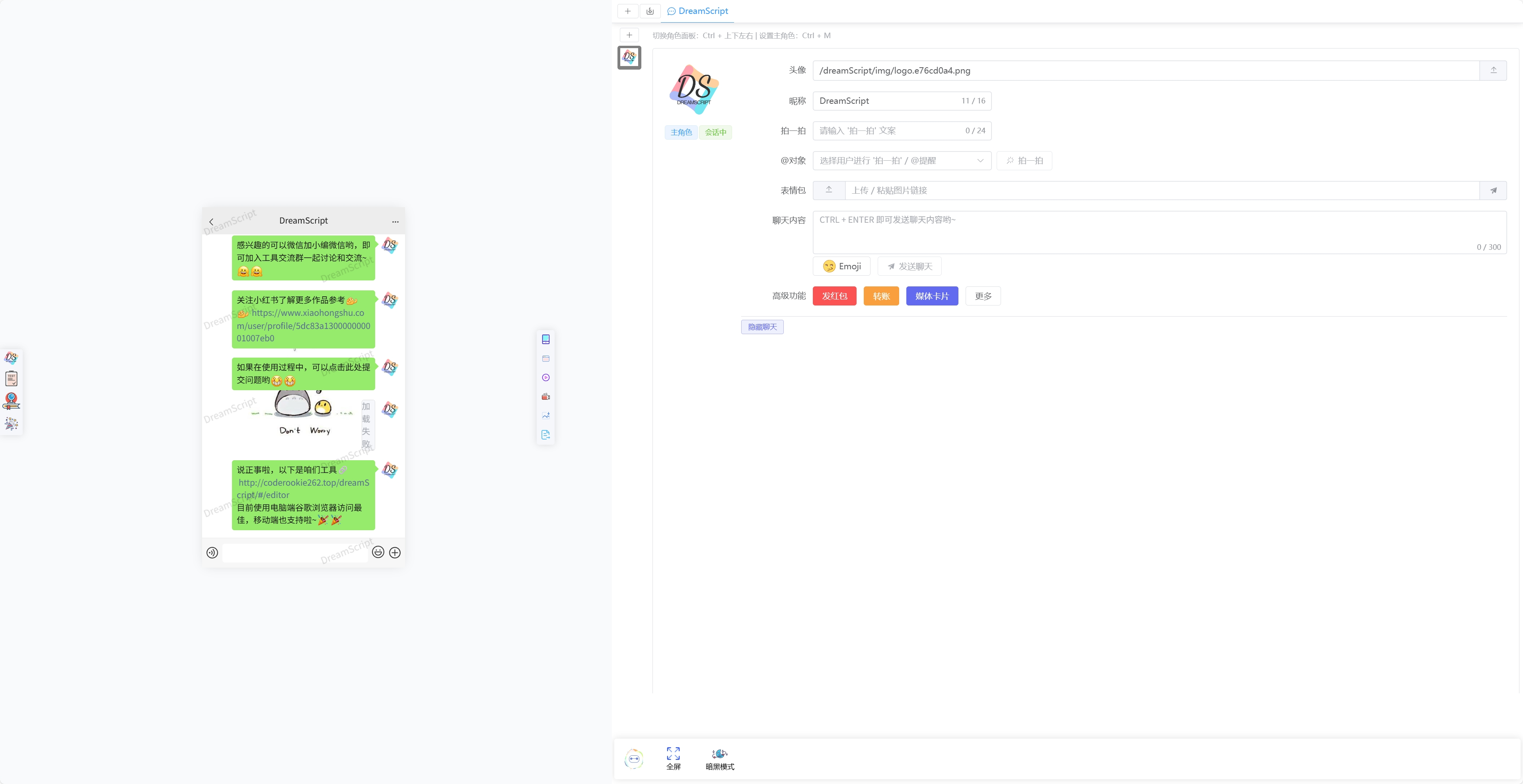The height and width of the screenshot is (784, 1523).
Task: Focus the 头像 avatar path input
Action: 1146,70
